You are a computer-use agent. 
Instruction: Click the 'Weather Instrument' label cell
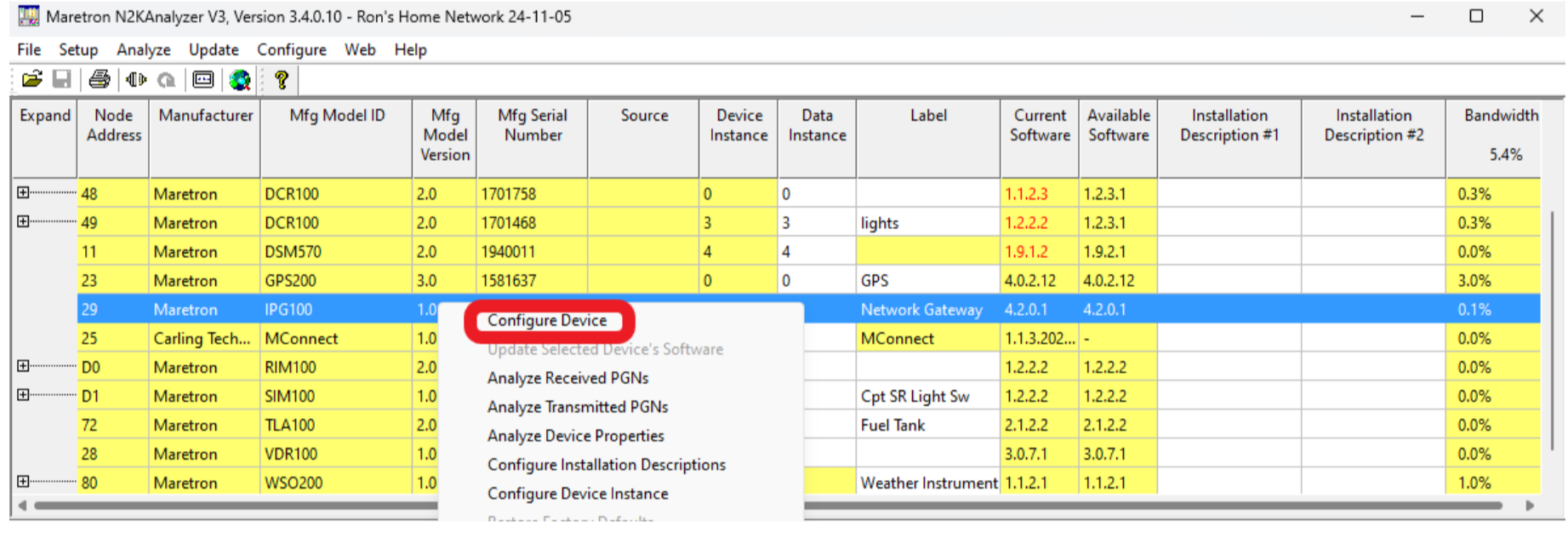(928, 484)
